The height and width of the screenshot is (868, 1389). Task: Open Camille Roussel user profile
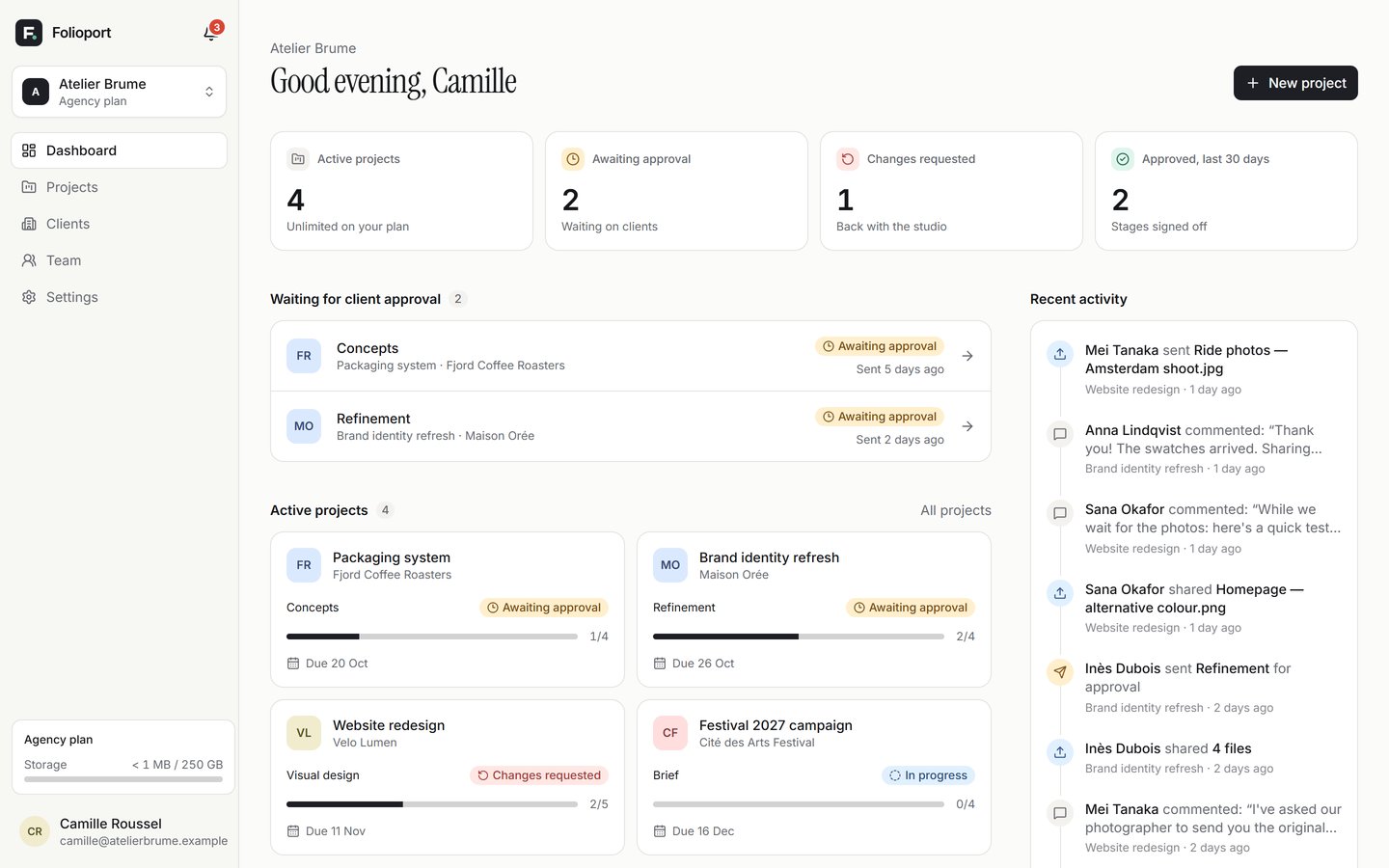(123, 831)
